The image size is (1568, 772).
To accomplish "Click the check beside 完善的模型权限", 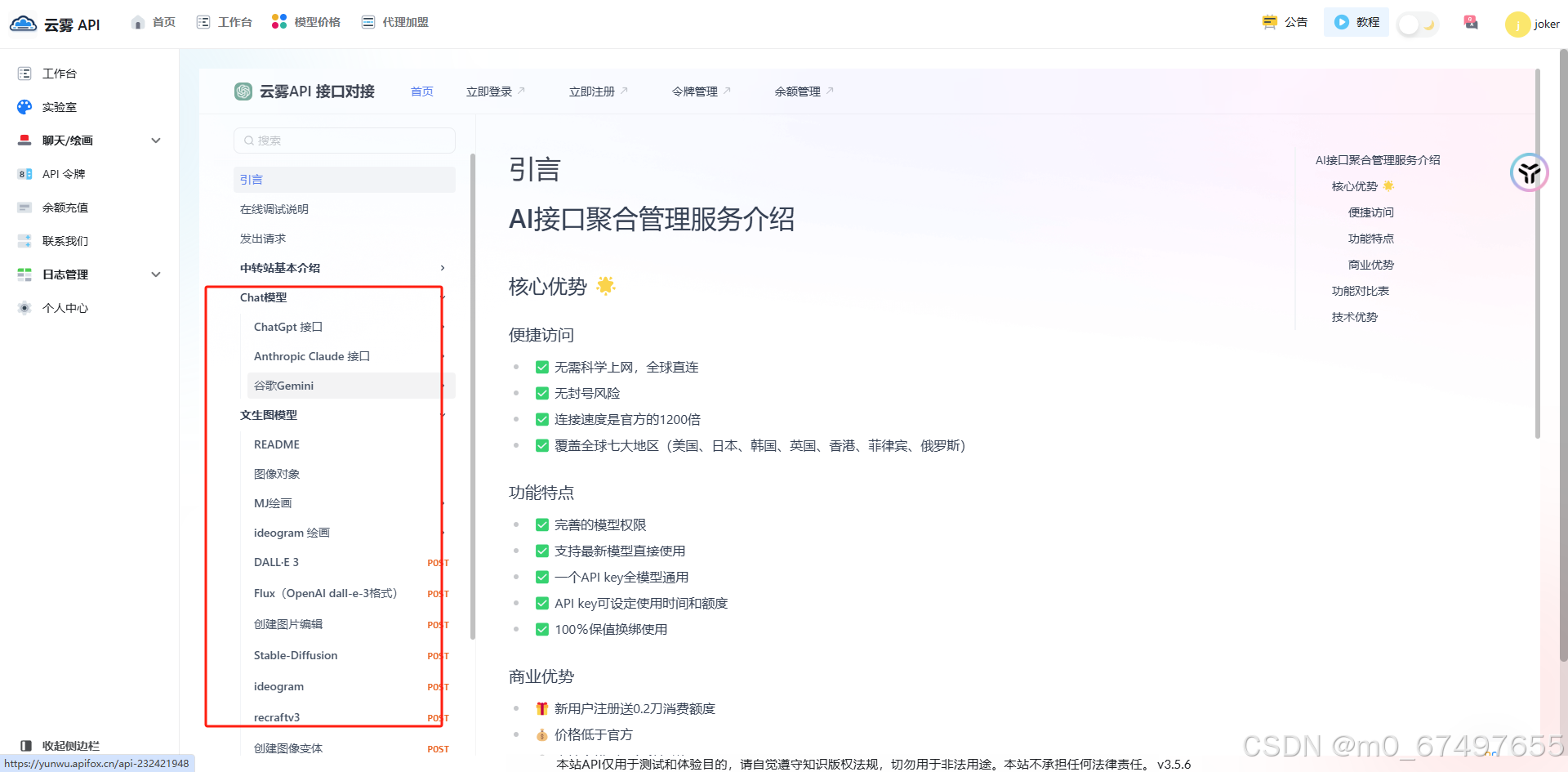I will click(541, 525).
